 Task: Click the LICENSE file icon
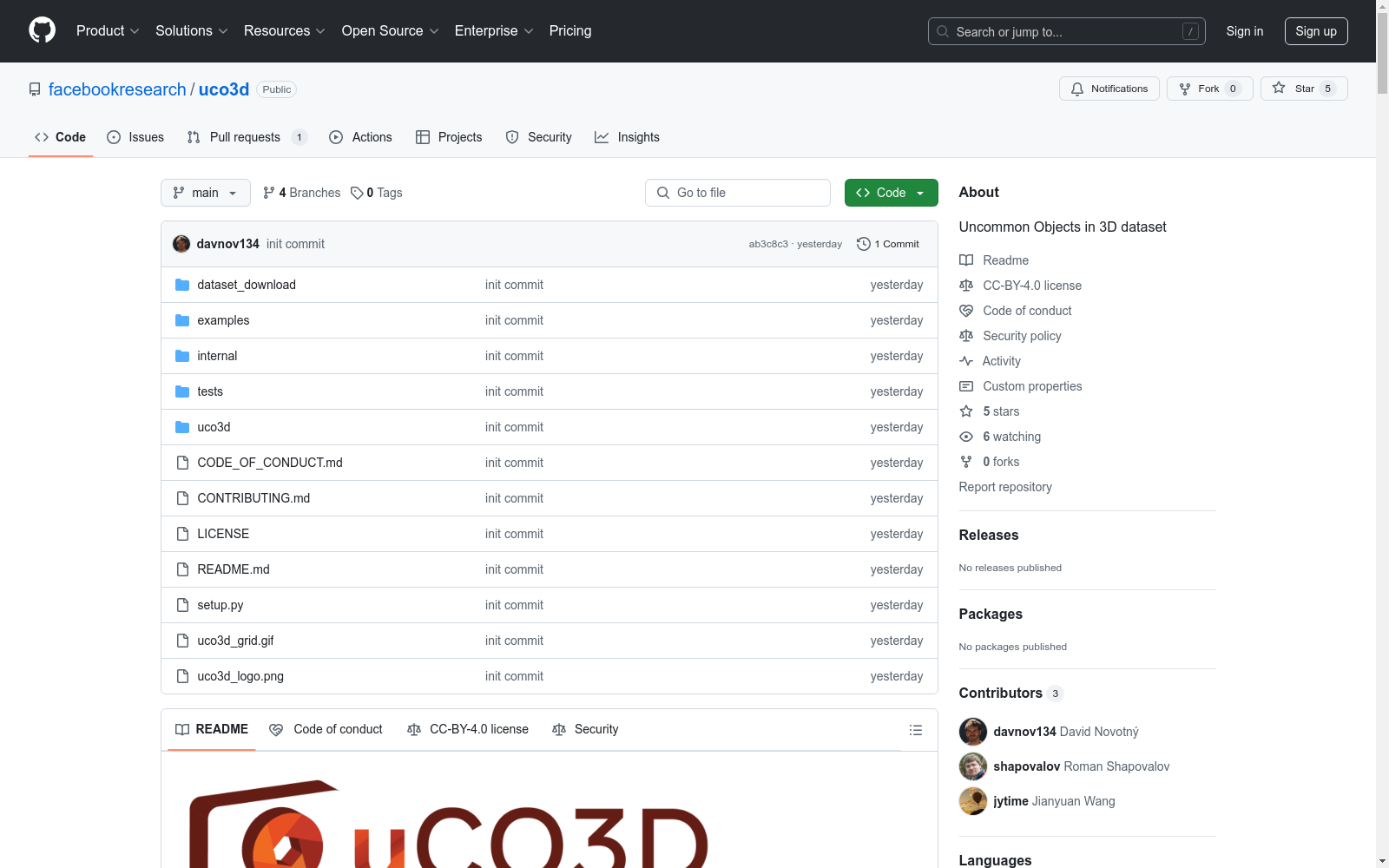(182, 534)
